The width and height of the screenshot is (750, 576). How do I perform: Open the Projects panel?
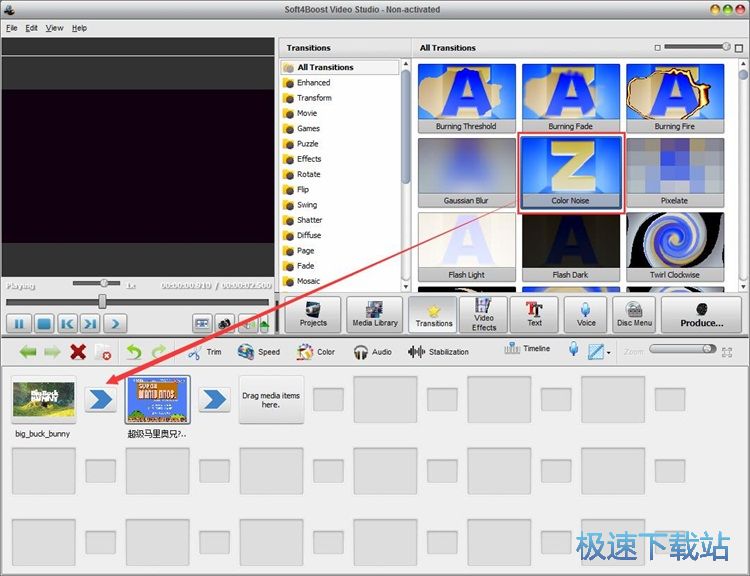313,314
